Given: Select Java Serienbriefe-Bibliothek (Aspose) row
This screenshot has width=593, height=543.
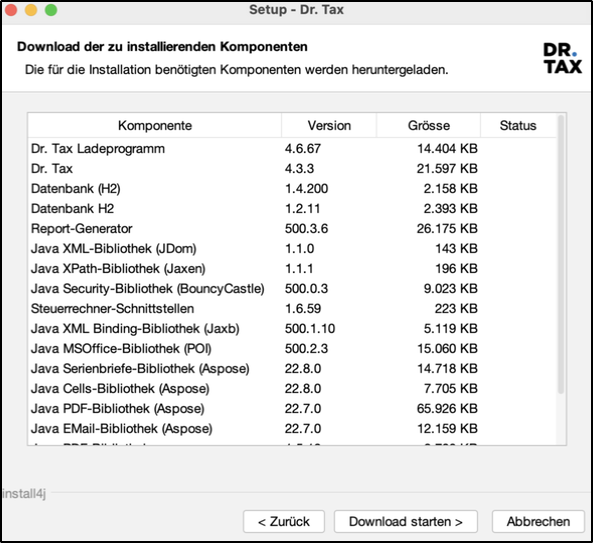Looking at the screenshot, I should click(292, 369).
